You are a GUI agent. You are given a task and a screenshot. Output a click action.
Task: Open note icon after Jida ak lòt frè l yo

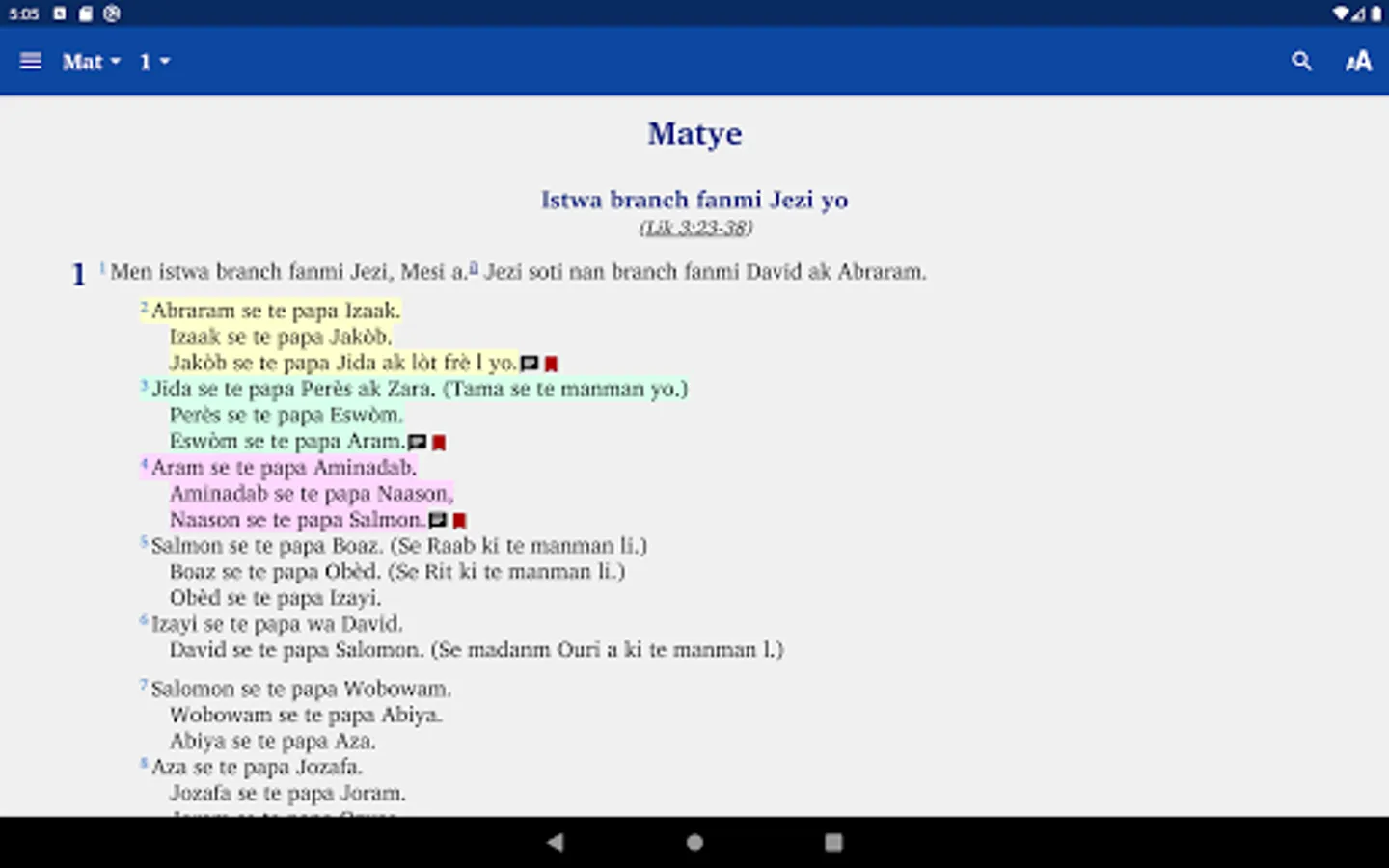530,364
